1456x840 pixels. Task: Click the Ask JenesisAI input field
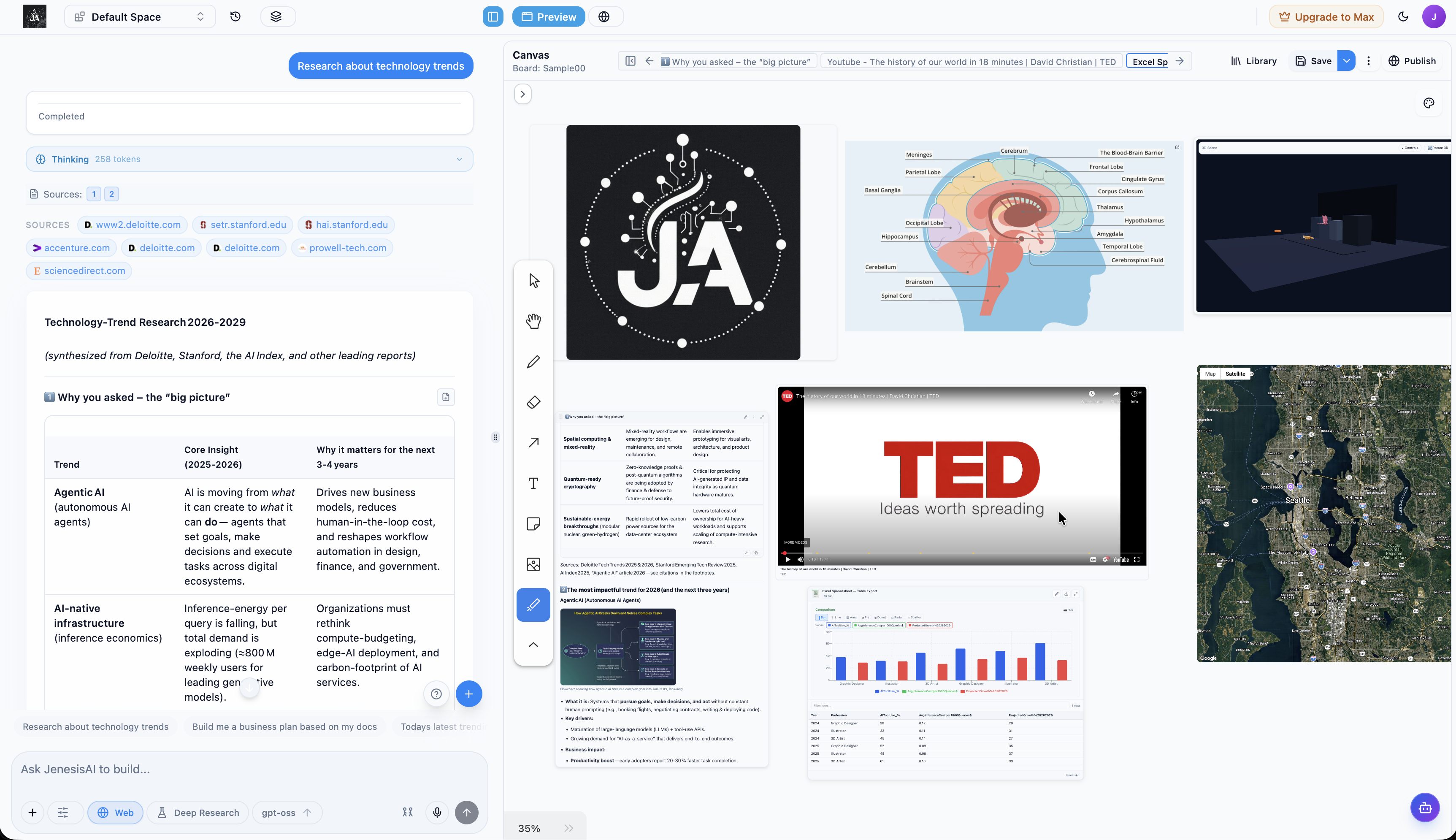[x=249, y=769]
